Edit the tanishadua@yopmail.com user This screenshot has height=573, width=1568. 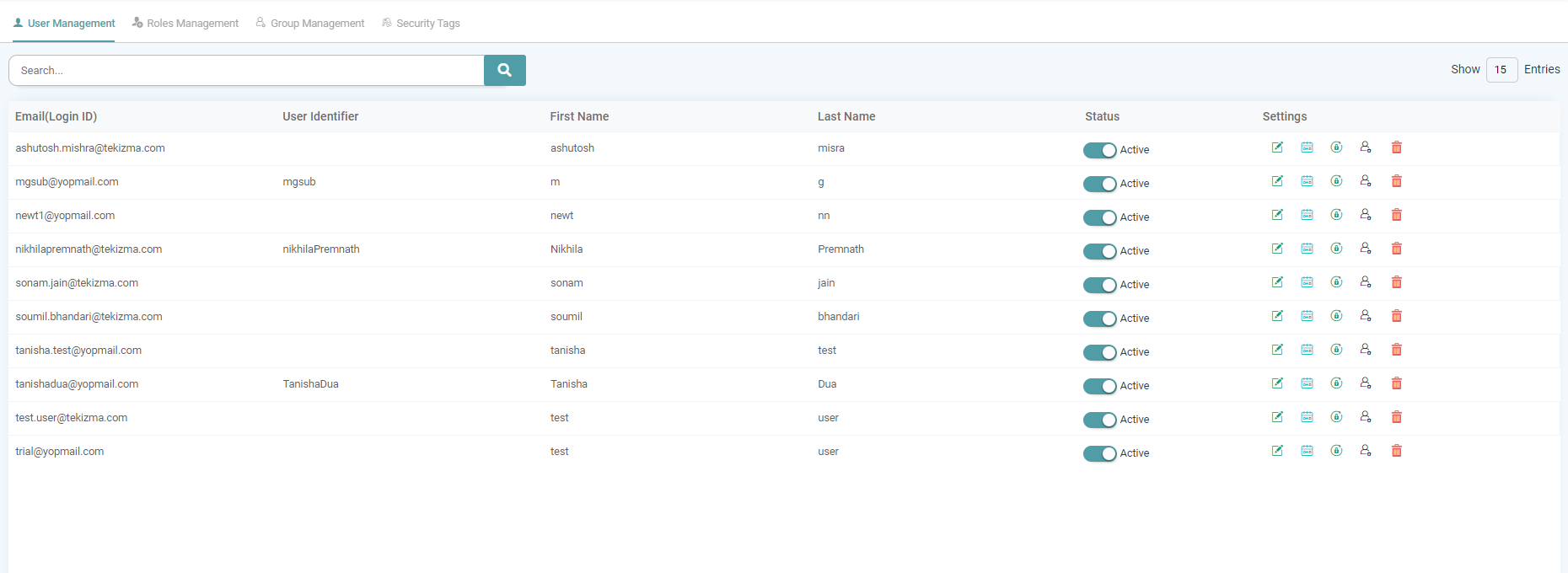[1277, 383]
